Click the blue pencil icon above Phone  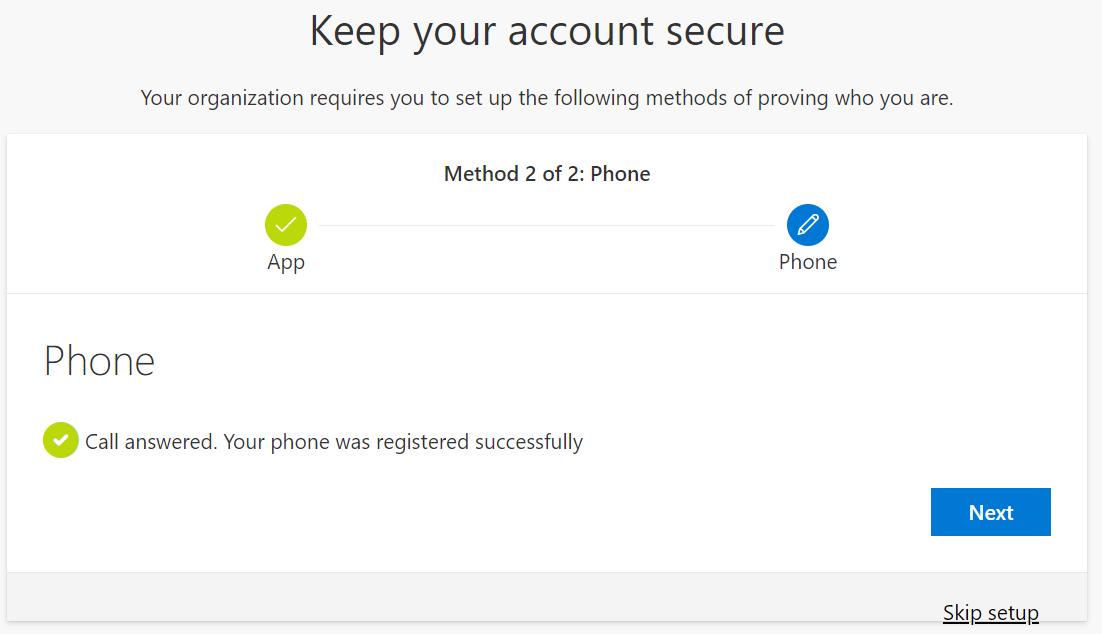click(x=808, y=225)
